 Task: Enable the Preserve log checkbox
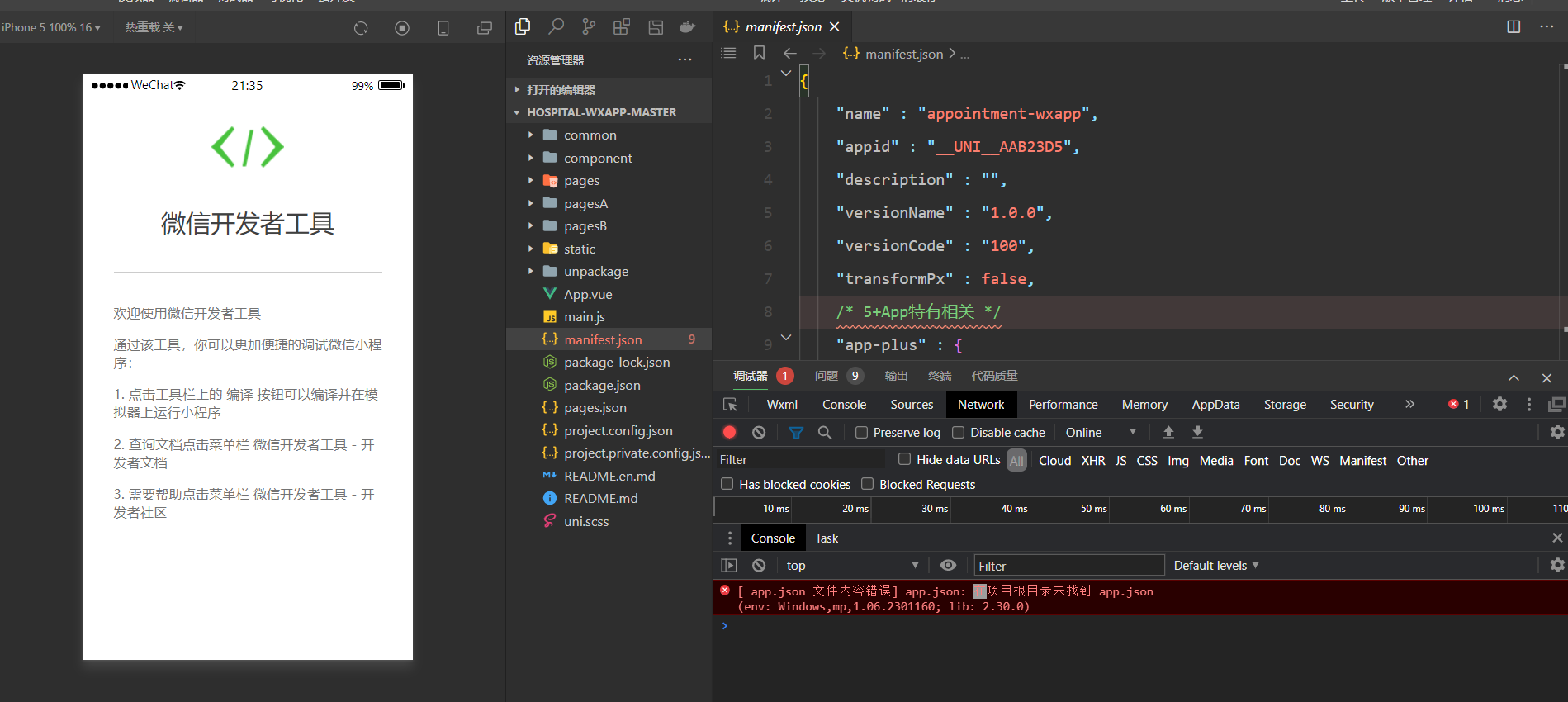[861, 432]
